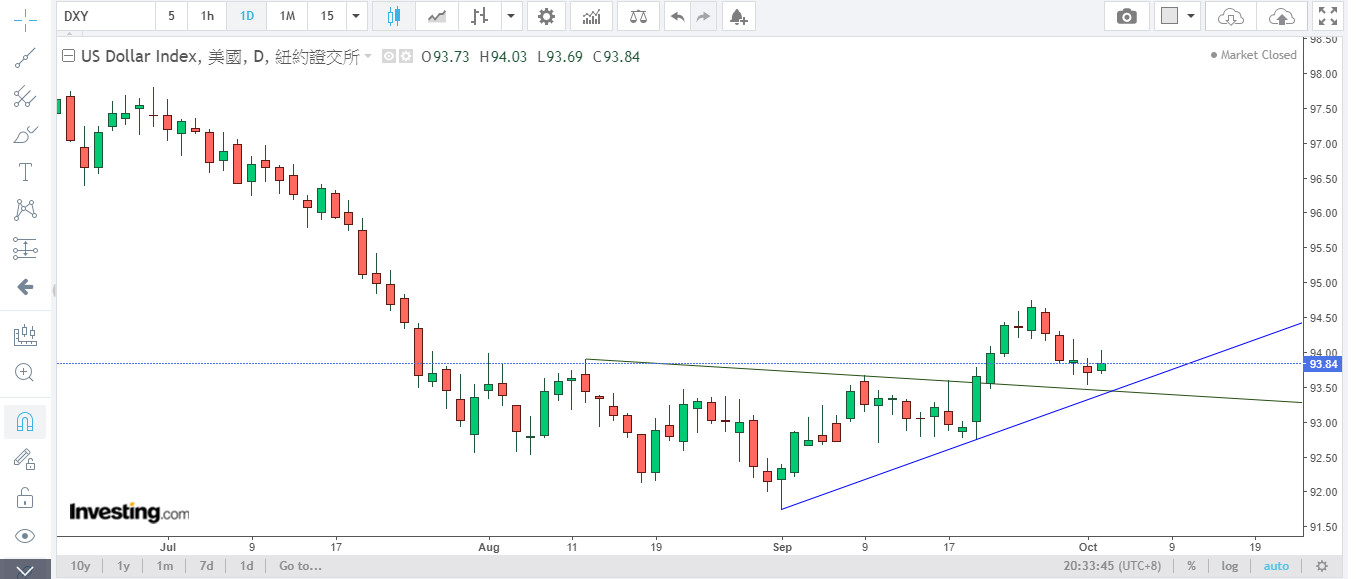Save chart layout to cloud
Screen dimensions: 1365x579
1281,16
